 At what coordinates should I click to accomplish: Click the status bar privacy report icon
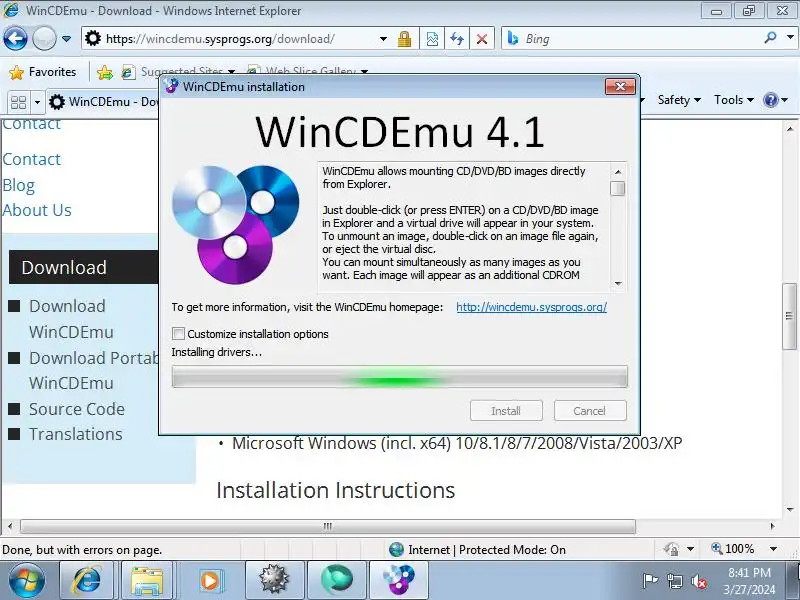[671, 549]
